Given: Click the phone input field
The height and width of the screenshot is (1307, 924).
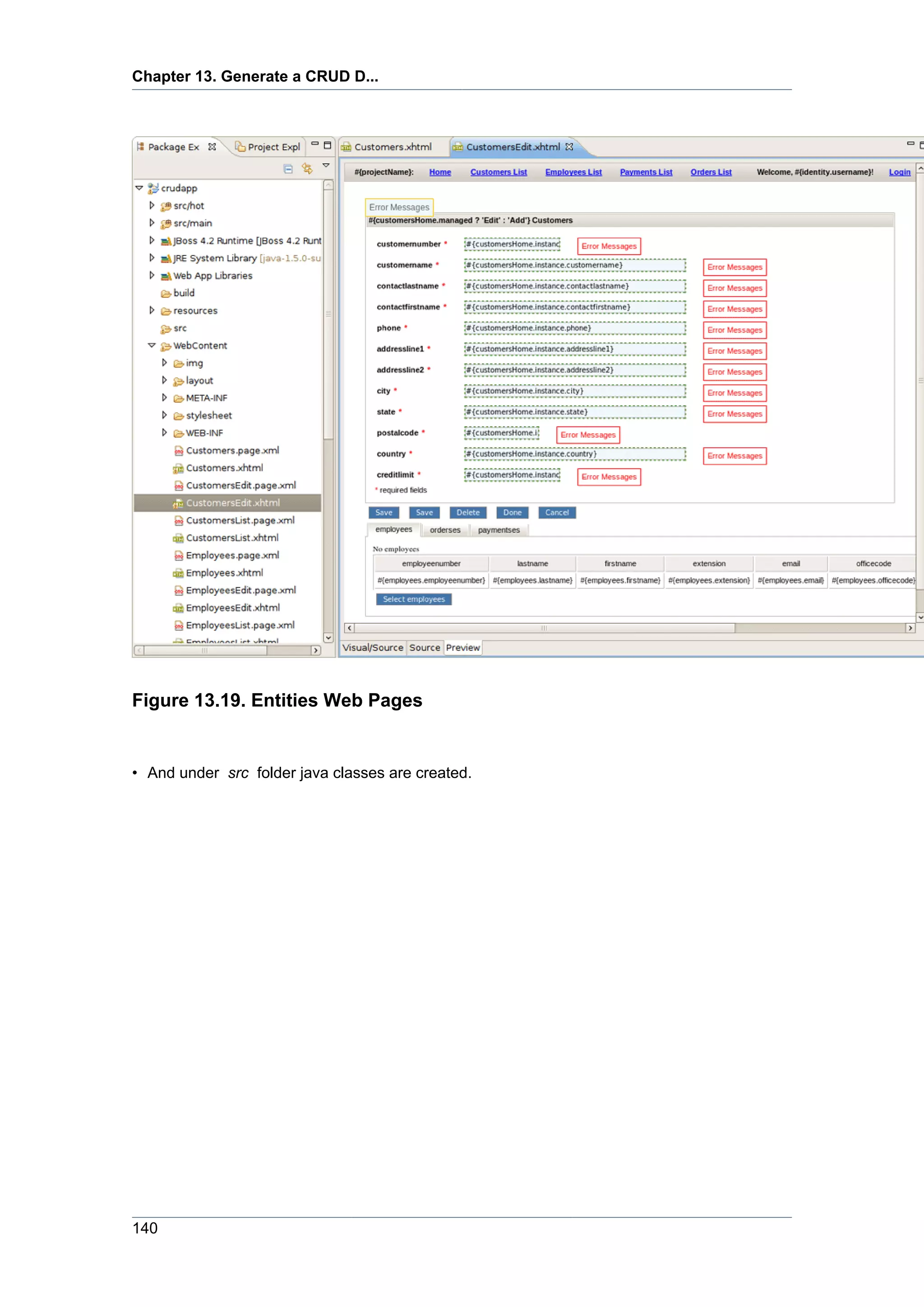Looking at the screenshot, I should [575, 329].
